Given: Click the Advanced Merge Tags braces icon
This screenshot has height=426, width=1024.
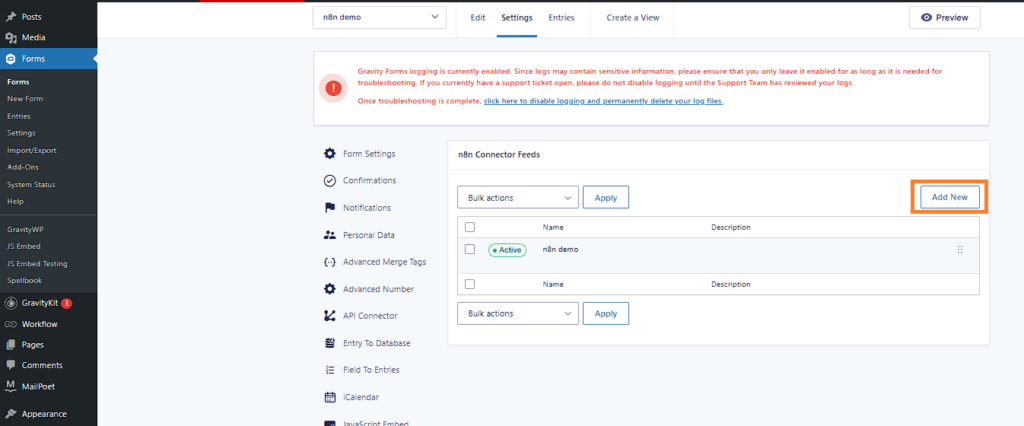Looking at the screenshot, I should [330, 262].
